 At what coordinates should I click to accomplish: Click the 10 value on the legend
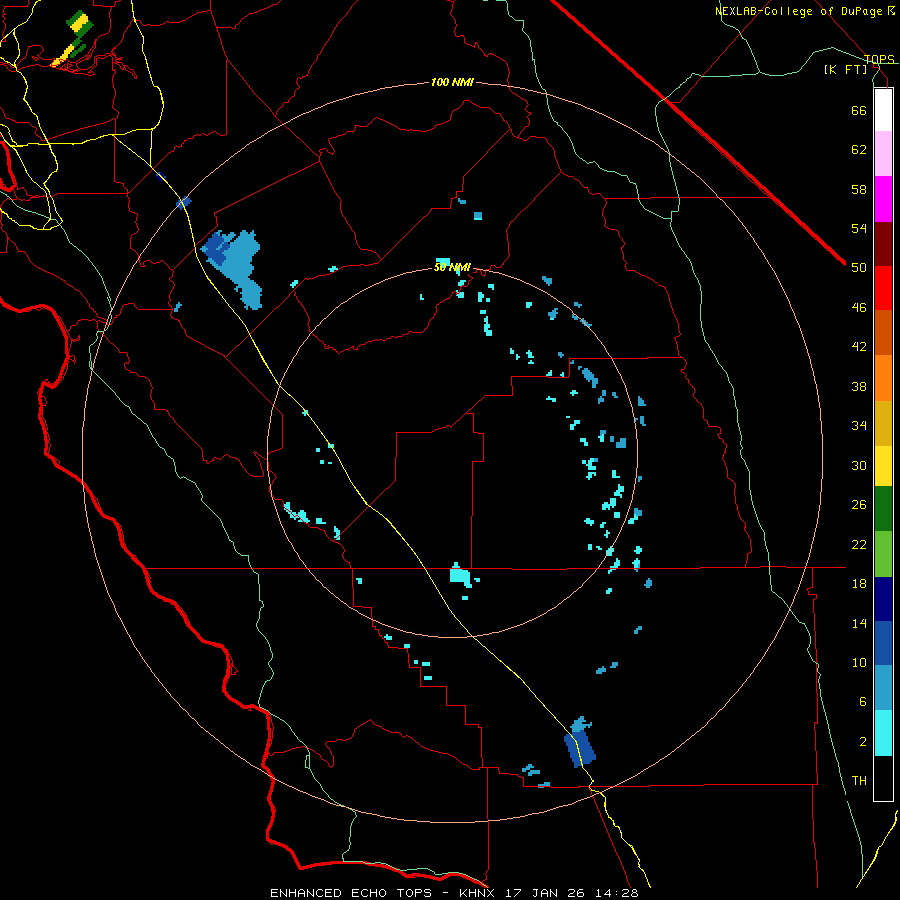[x=859, y=662]
